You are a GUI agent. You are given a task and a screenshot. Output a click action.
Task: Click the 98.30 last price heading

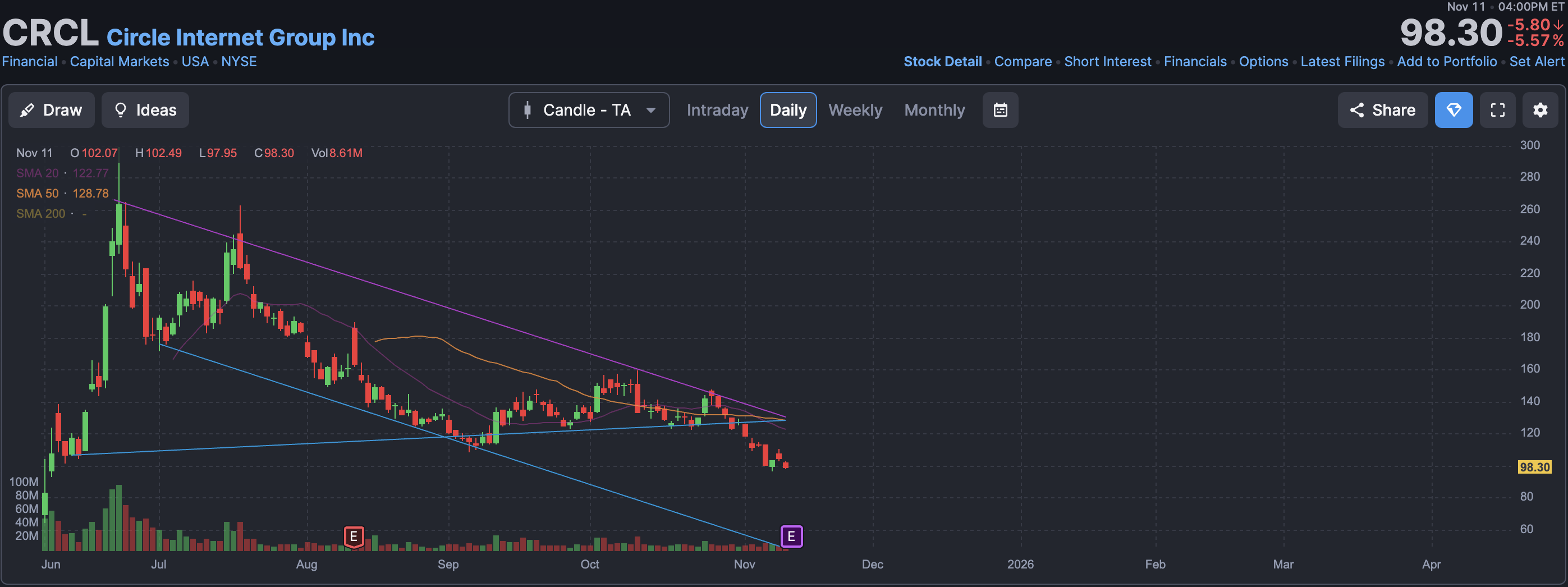1451,33
